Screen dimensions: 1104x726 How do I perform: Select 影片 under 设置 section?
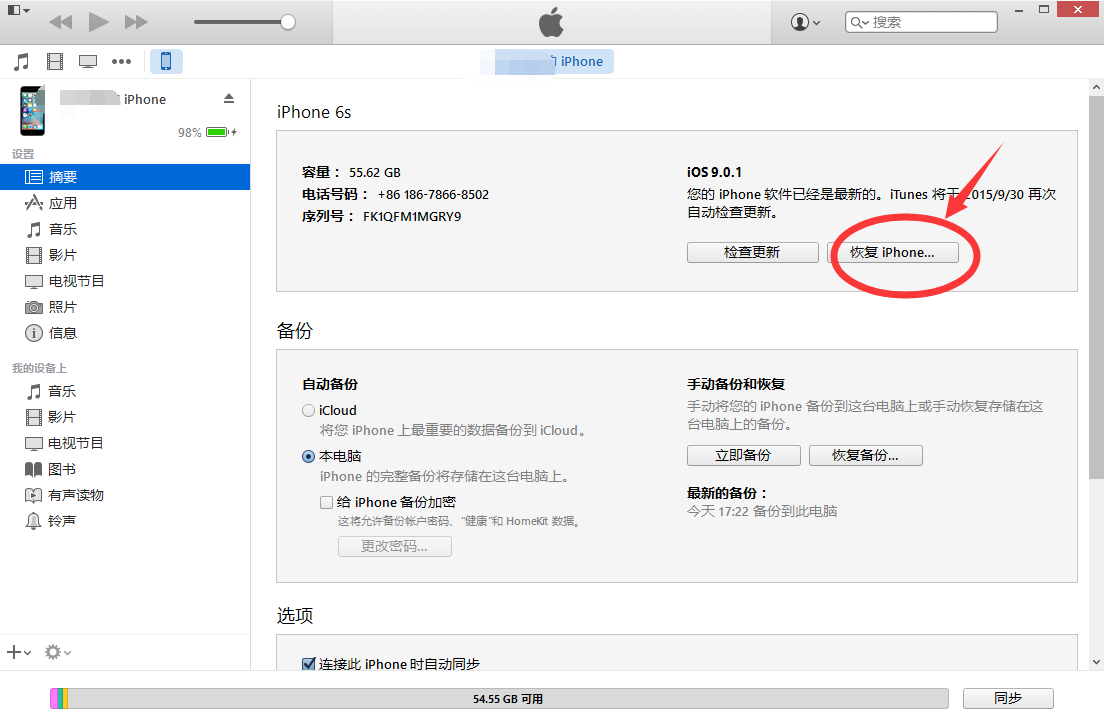coord(125,255)
